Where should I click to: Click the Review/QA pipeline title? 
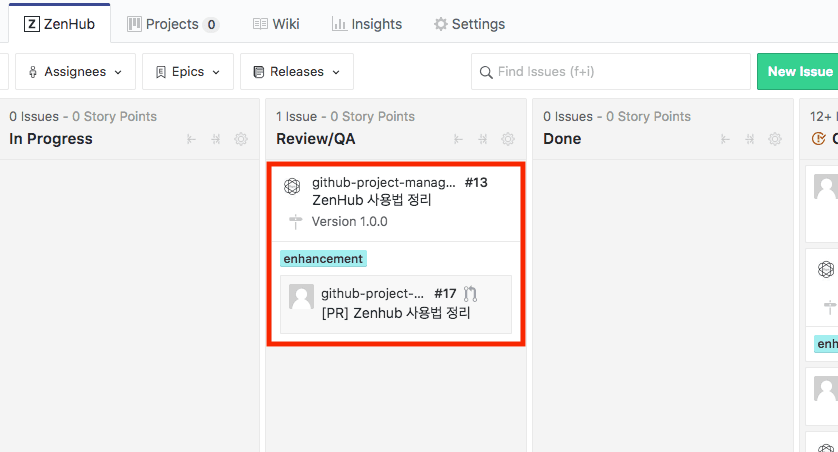316,139
